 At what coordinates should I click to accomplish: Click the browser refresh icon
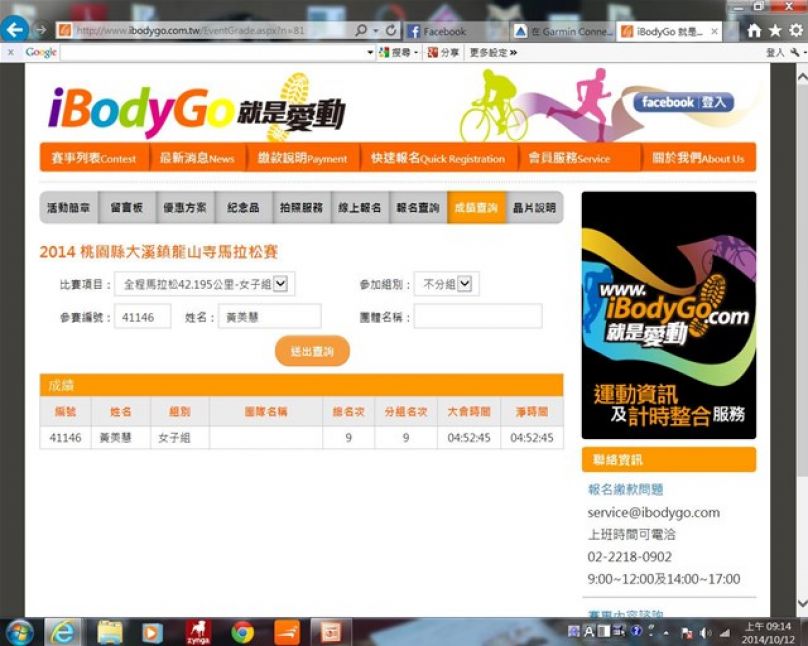(391, 31)
